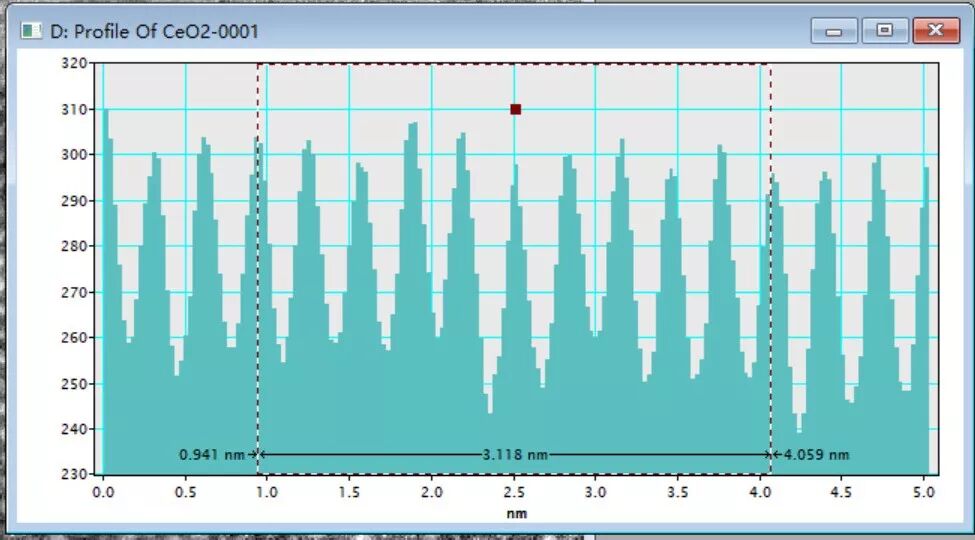The image size is (975, 540).
Task: Click the 280 y-axis value
Action: (74, 246)
